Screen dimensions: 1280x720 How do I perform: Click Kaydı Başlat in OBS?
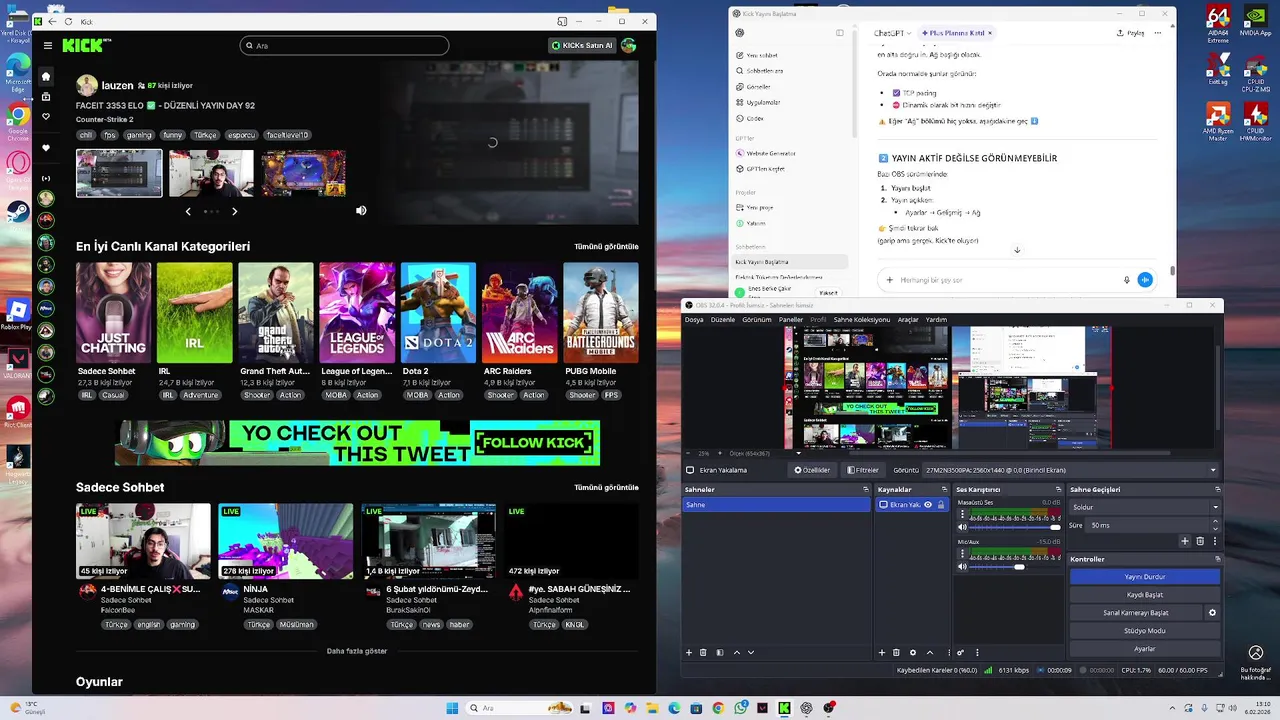pos(1145,595)
